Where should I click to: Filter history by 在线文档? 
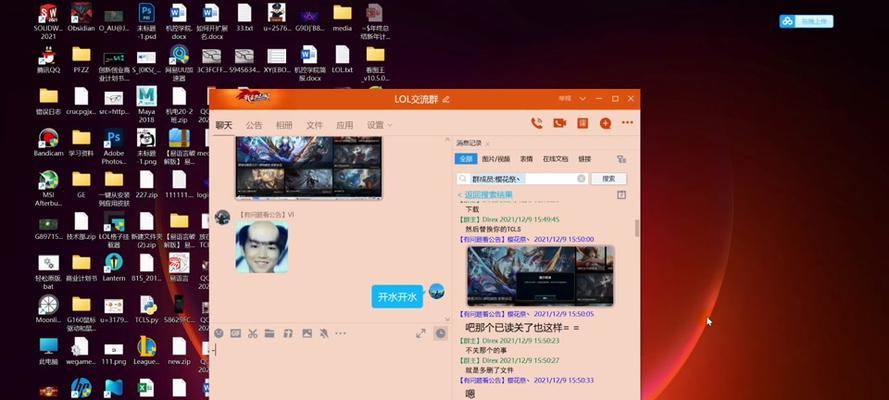tap(555, 159)
